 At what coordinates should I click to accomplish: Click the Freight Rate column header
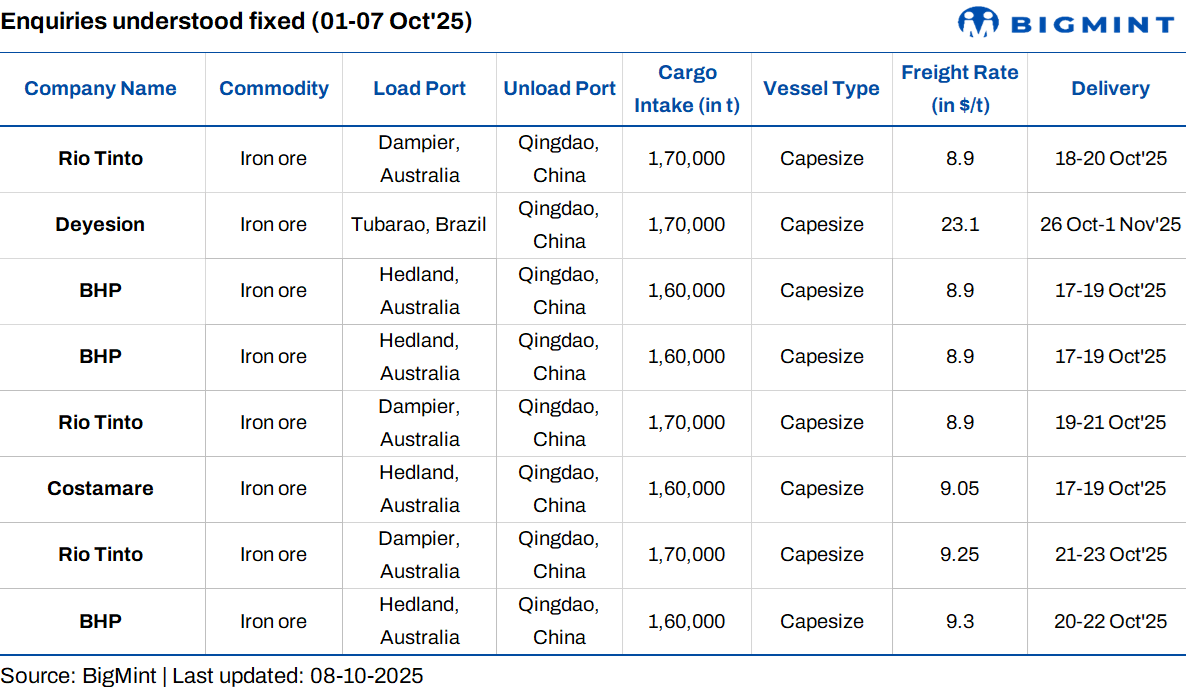click(959, 89)
